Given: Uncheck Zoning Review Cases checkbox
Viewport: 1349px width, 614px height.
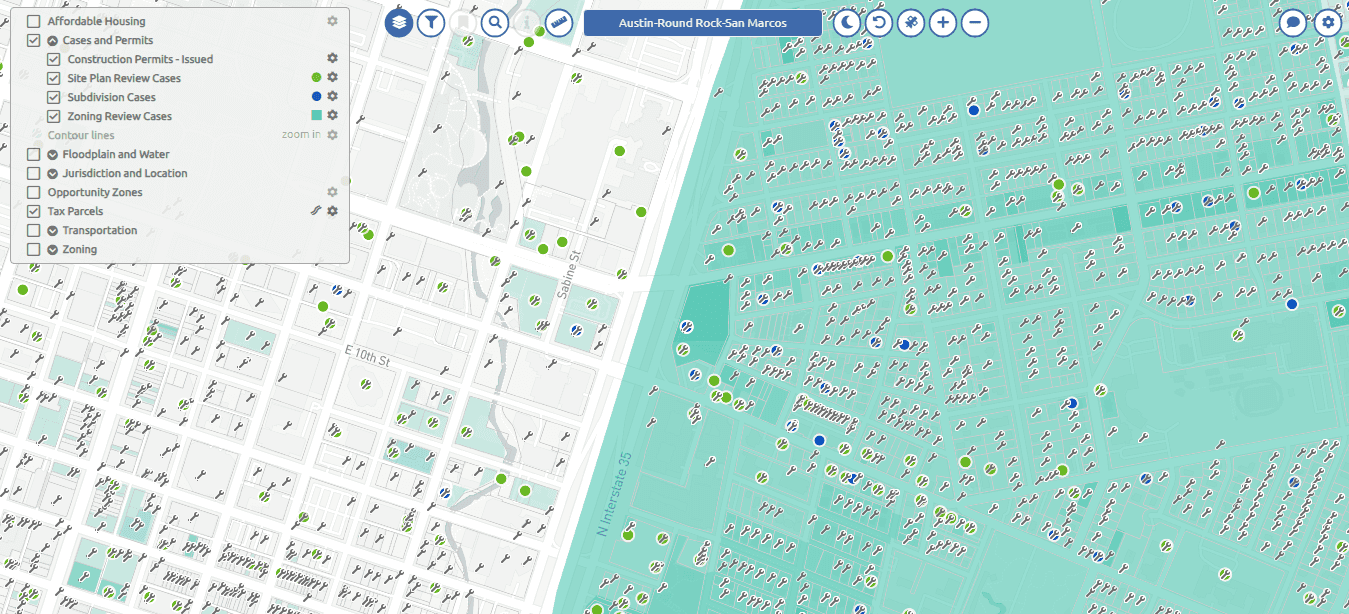Looking at the screenshot, I should (54, 116).
